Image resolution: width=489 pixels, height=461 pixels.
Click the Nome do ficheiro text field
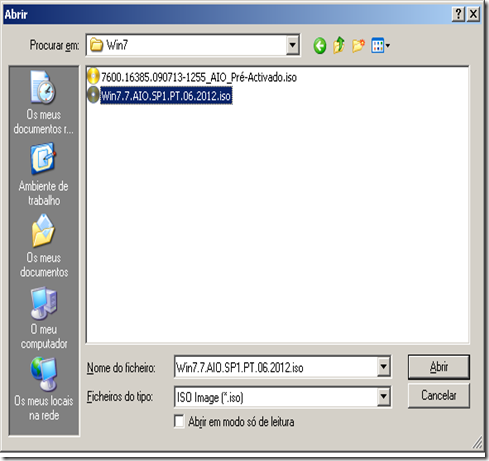276,367
